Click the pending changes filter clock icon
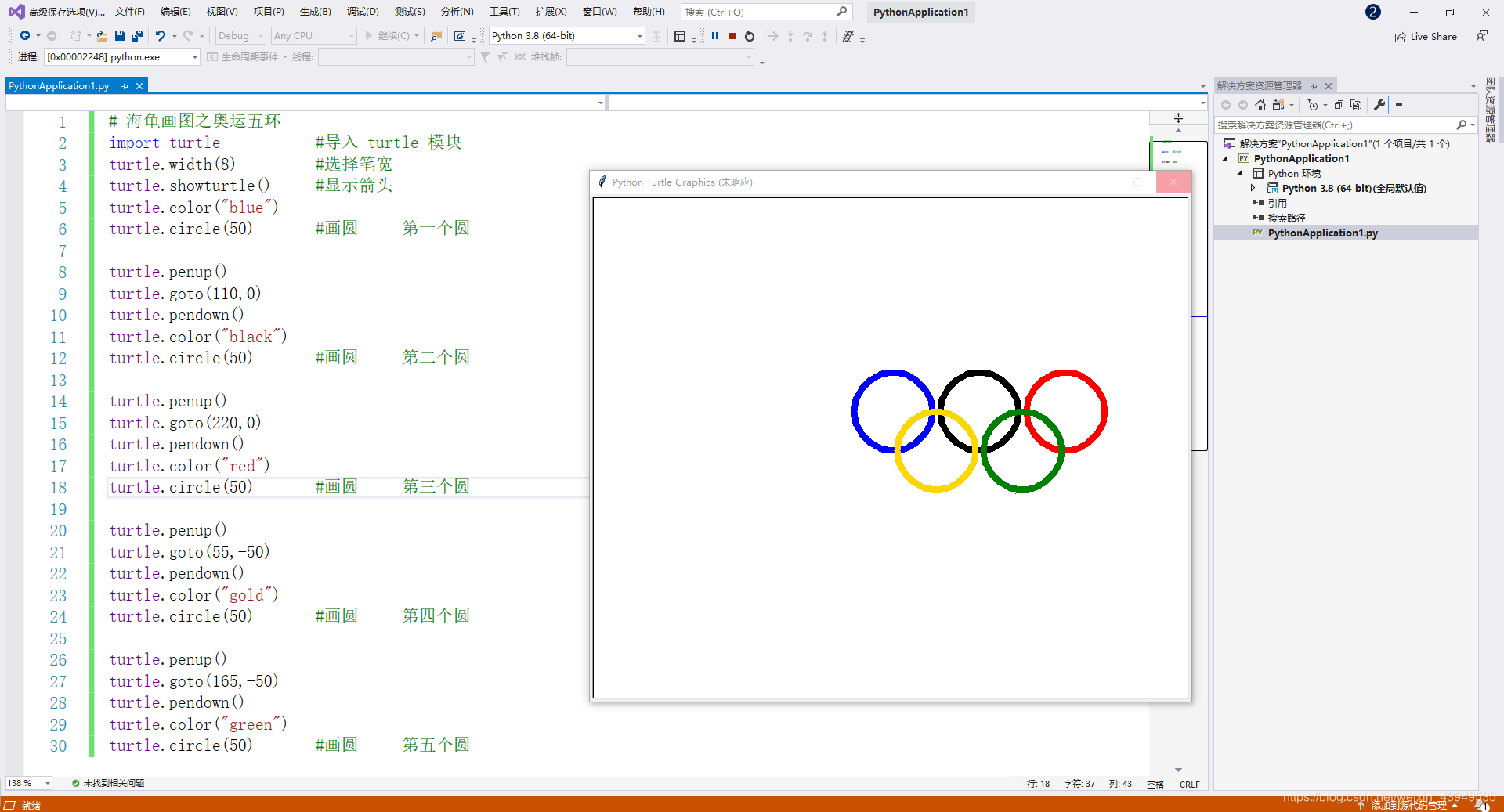1504x812 pixels. (1313, 105)
